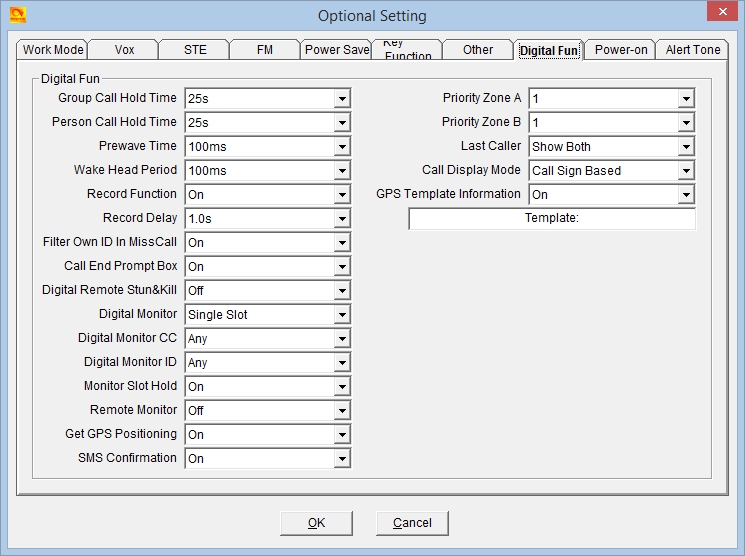Click the Cancel button
Viewport: 745px width, 556px height.
coord(412,523)
